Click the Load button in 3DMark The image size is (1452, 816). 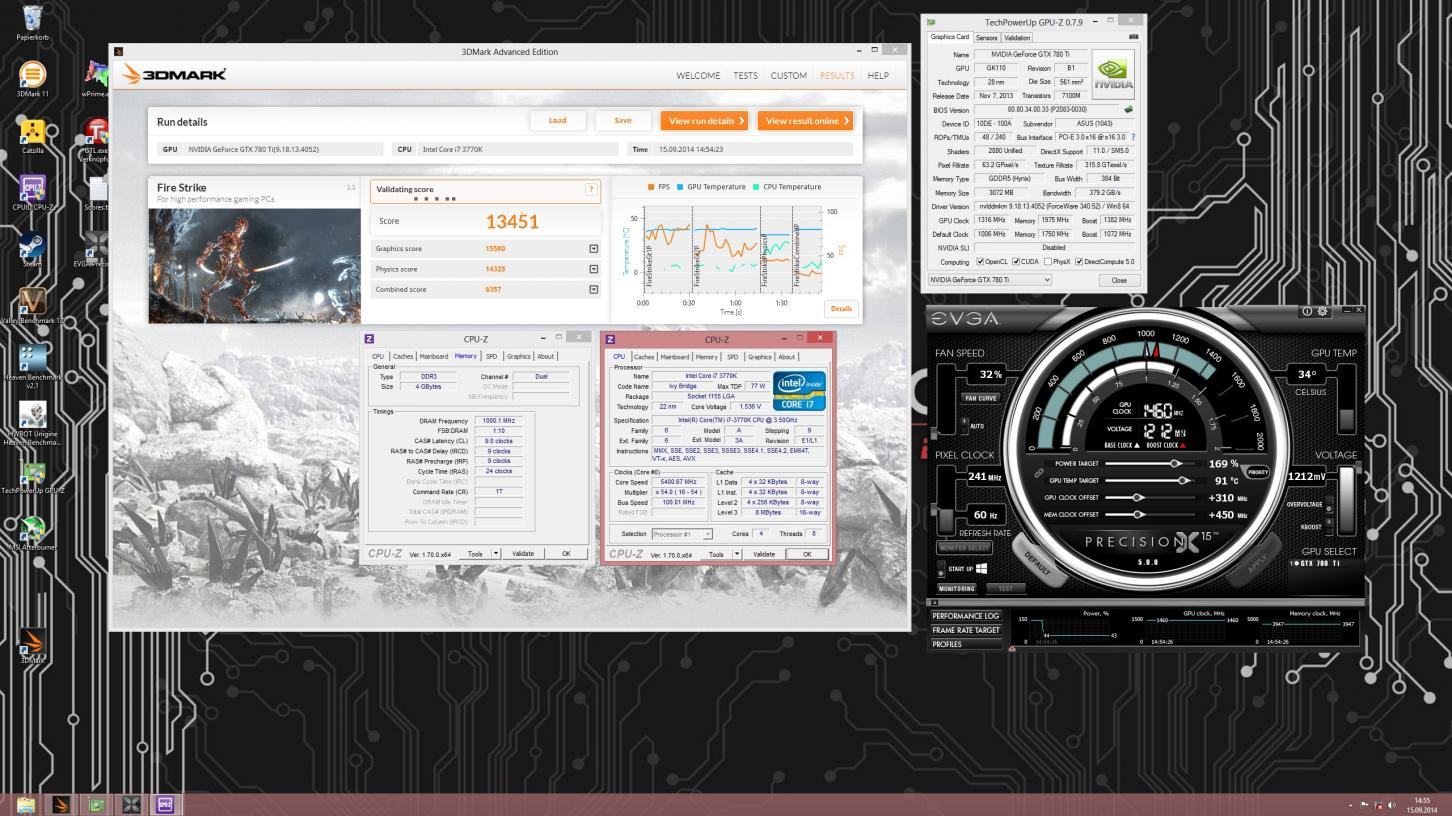558,121
